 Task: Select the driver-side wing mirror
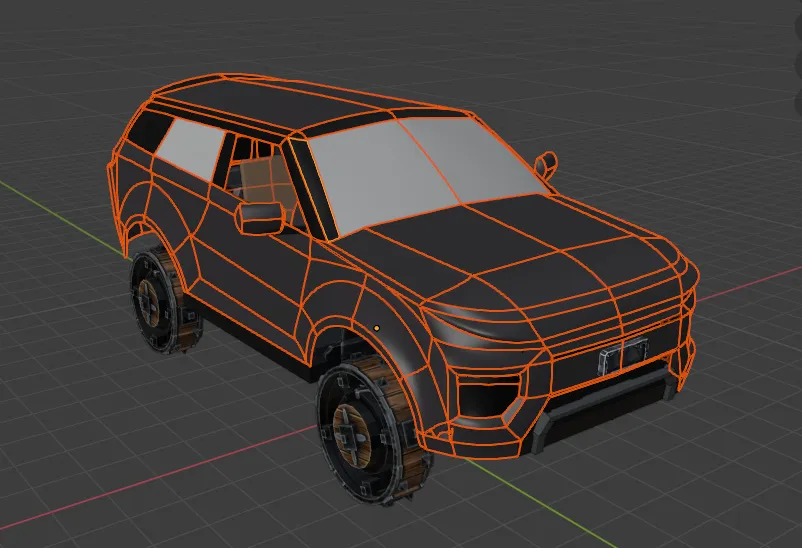pos(260,217)
